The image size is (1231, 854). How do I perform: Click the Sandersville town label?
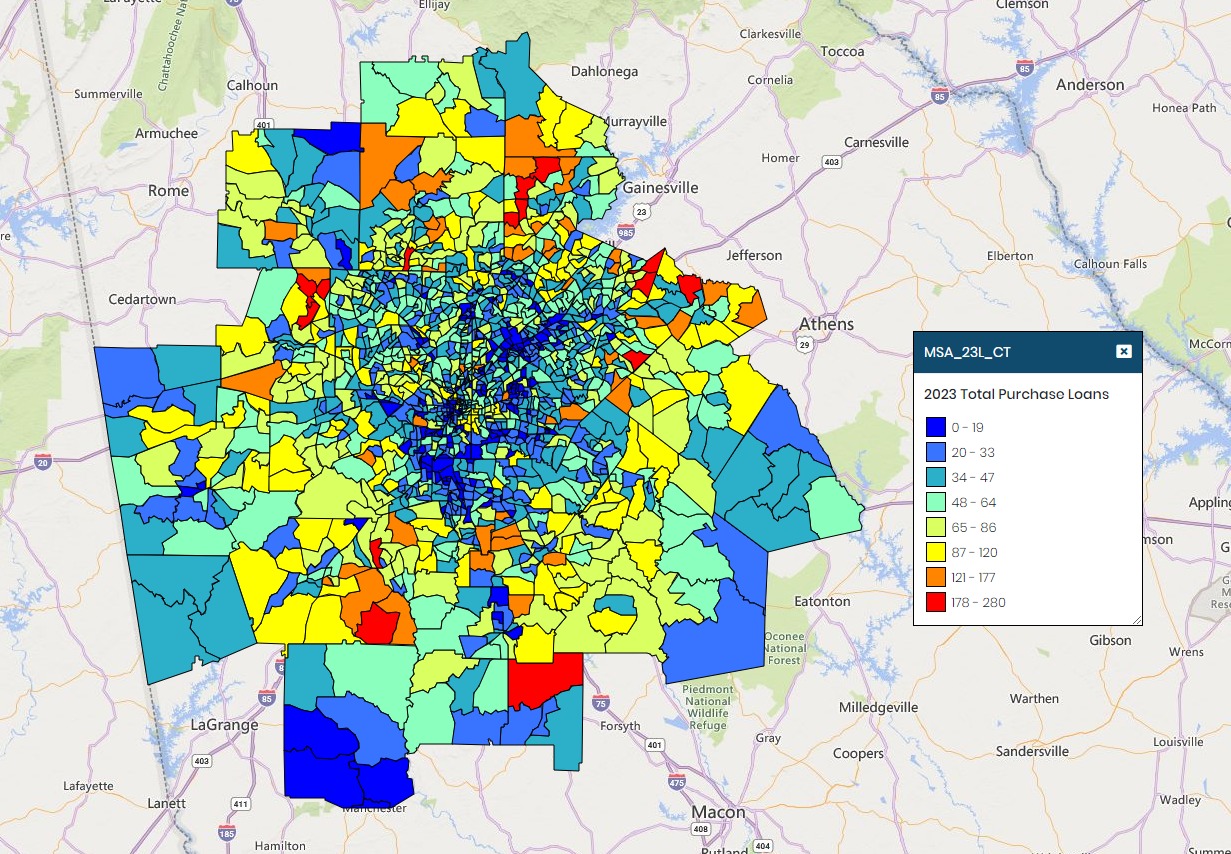click(x=1033, y=751)
